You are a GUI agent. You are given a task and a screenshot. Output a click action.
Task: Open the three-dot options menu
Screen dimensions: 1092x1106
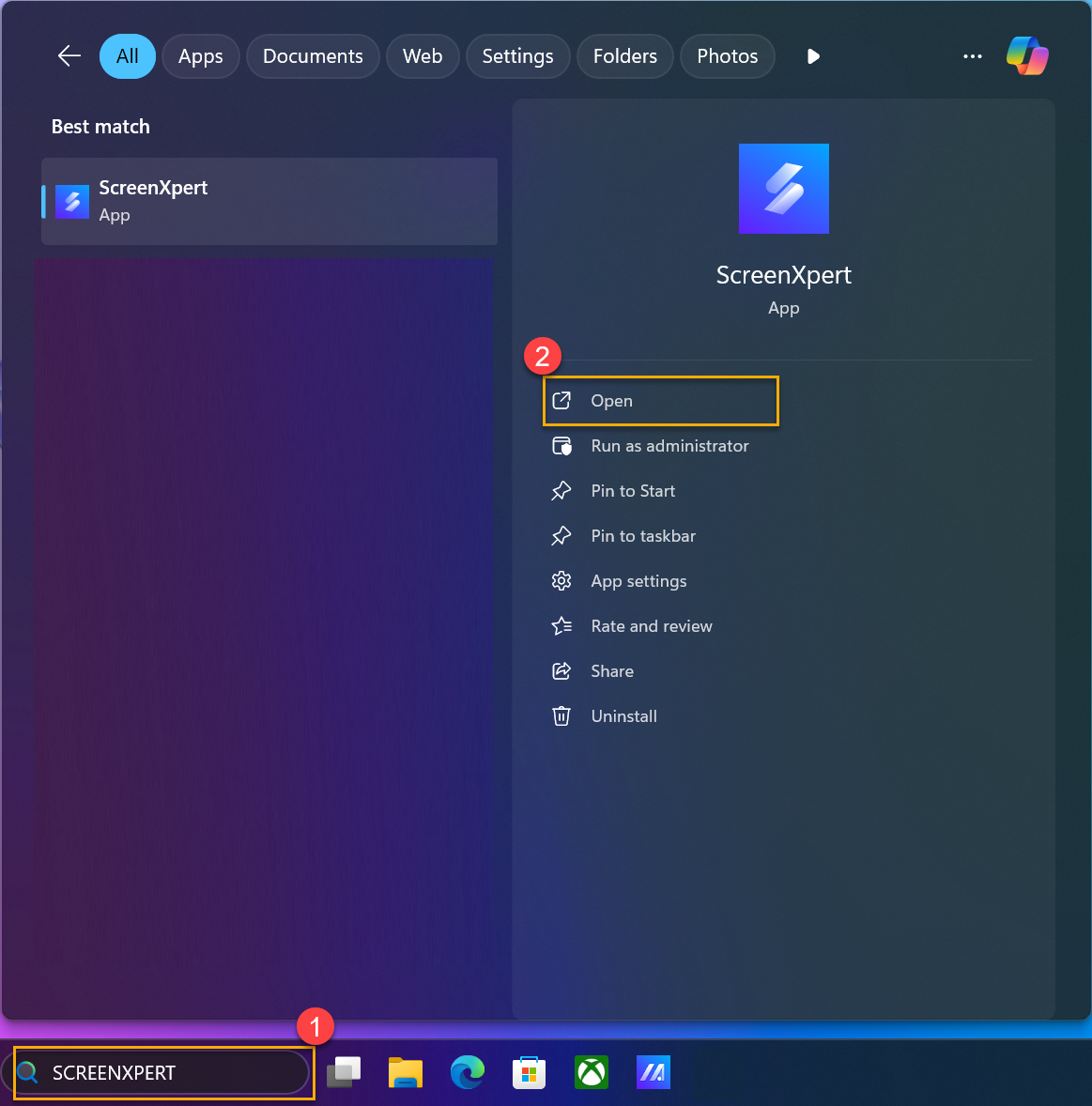tap(973, 56)
